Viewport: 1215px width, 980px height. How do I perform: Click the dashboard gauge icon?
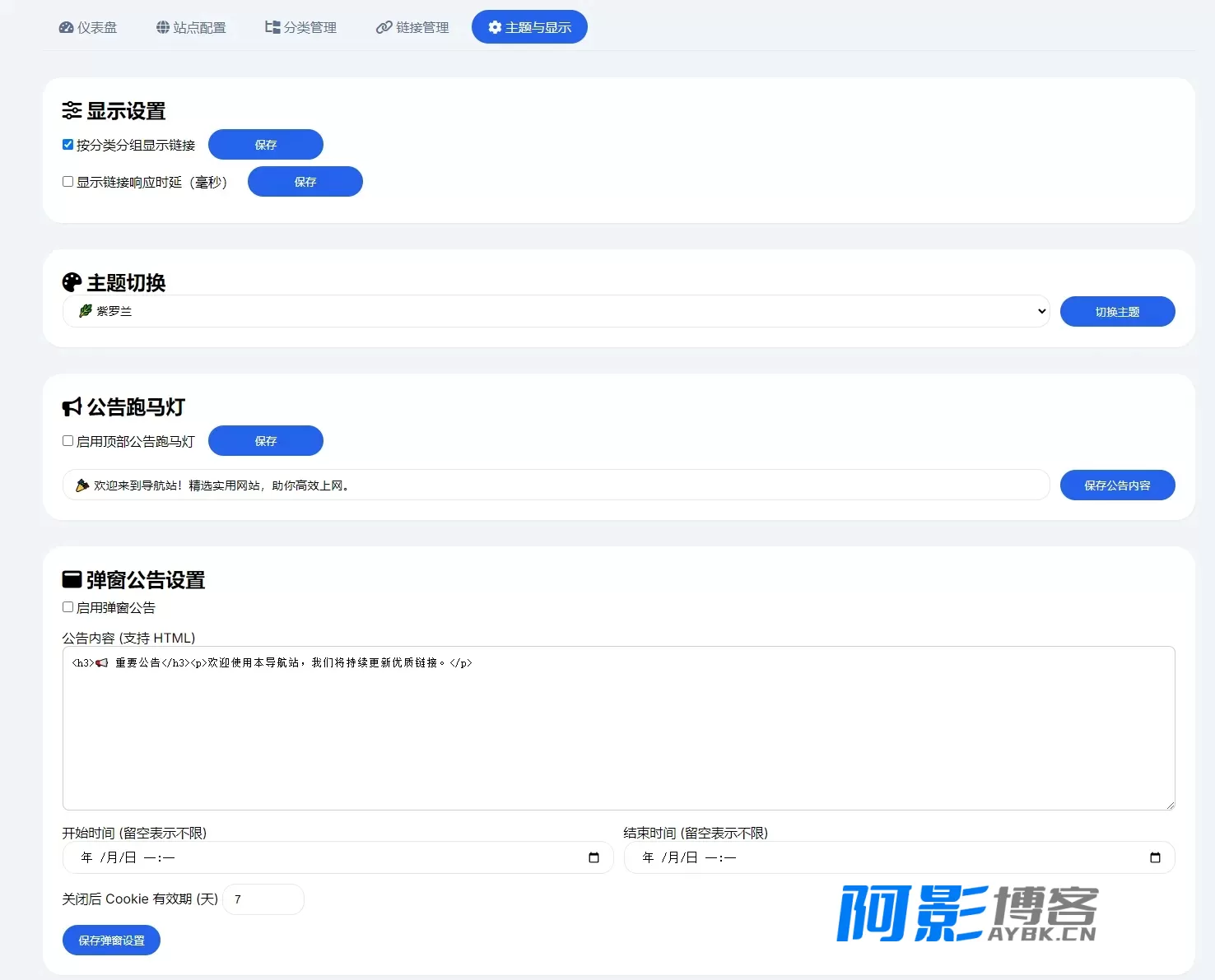(x=66, y=27)
